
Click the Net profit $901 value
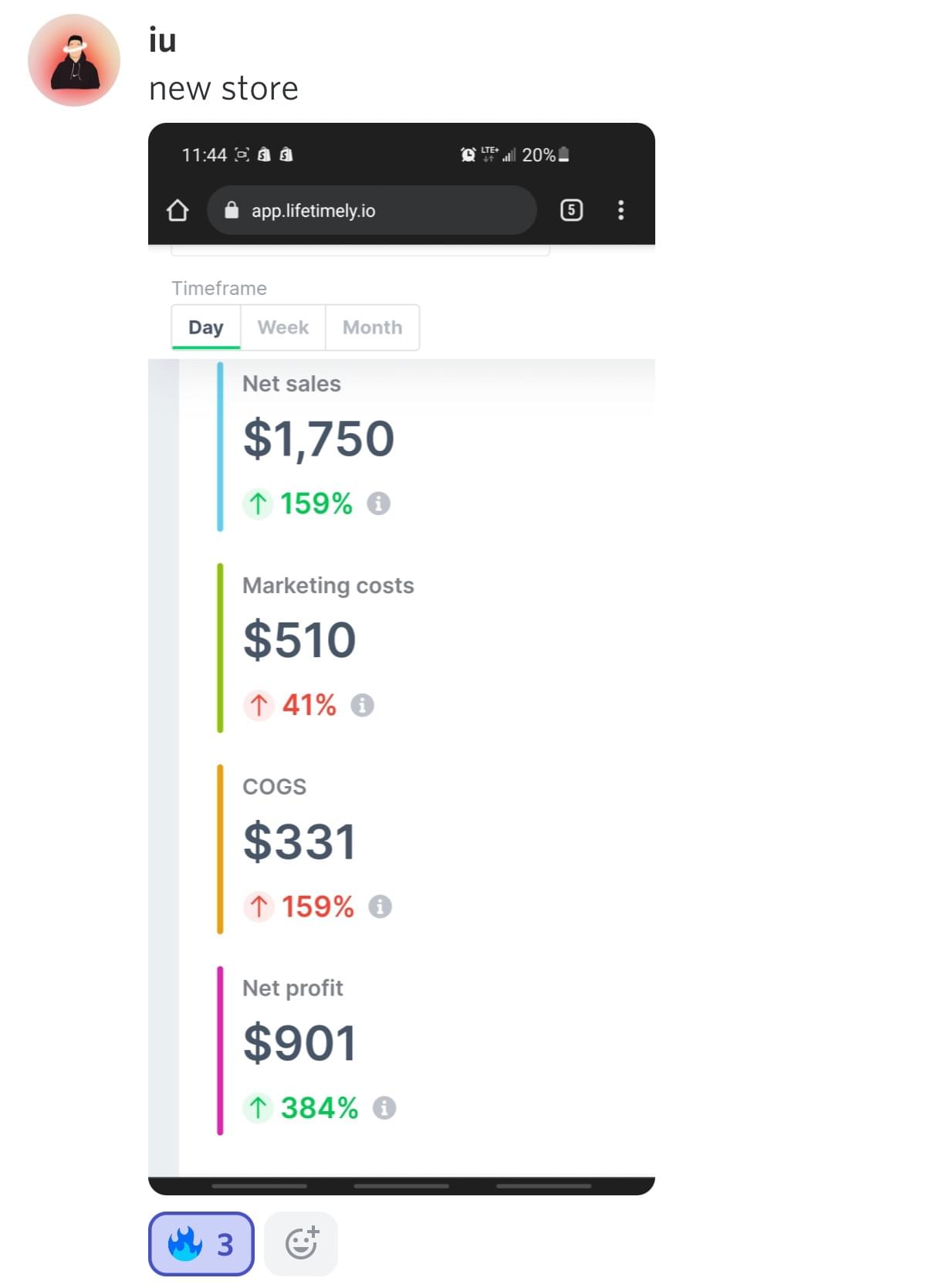[299, 1043]
